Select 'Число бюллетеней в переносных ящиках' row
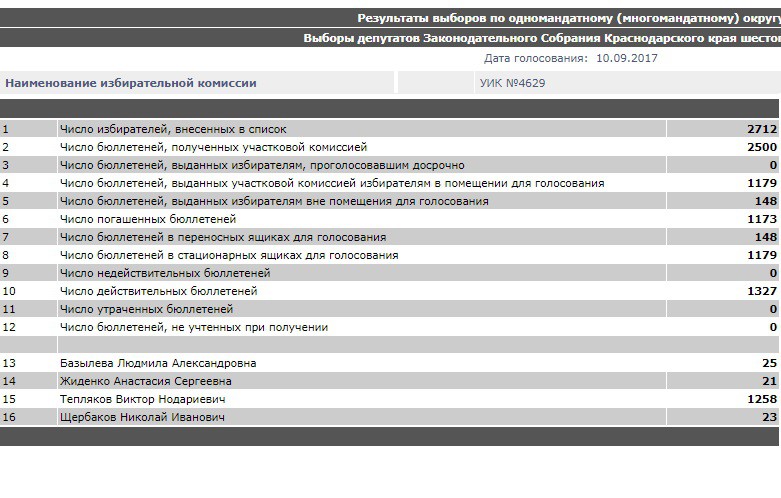The image size is (781, 498). click(223, 237)
